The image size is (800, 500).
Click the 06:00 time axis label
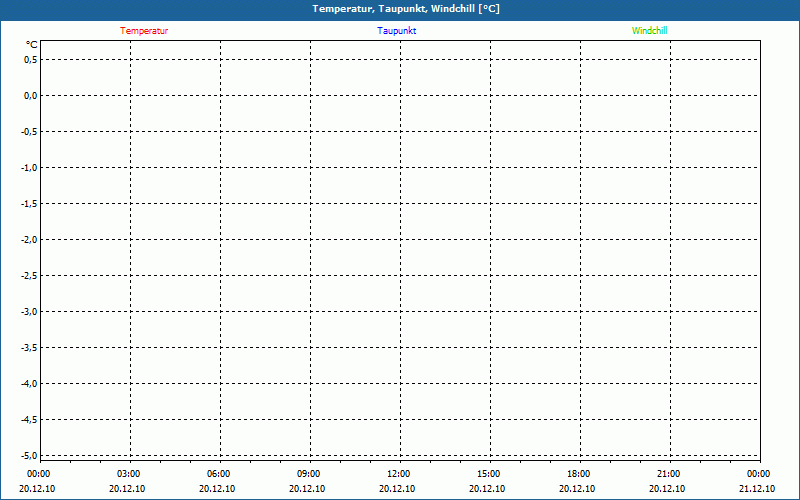218,474
